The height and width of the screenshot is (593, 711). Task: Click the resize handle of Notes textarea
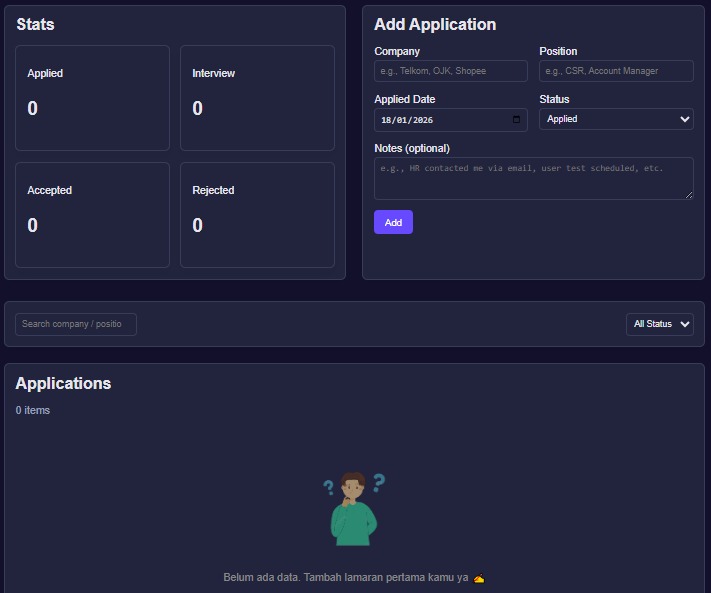[x=689, y=195]
